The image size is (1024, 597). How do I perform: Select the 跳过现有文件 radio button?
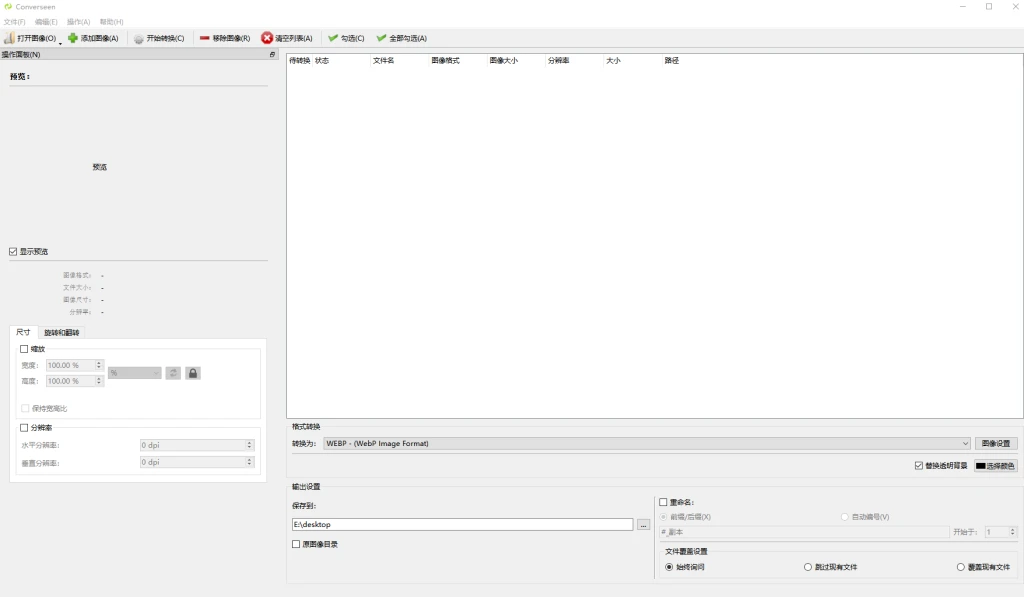pyautogui.click(x=808, y=567)
